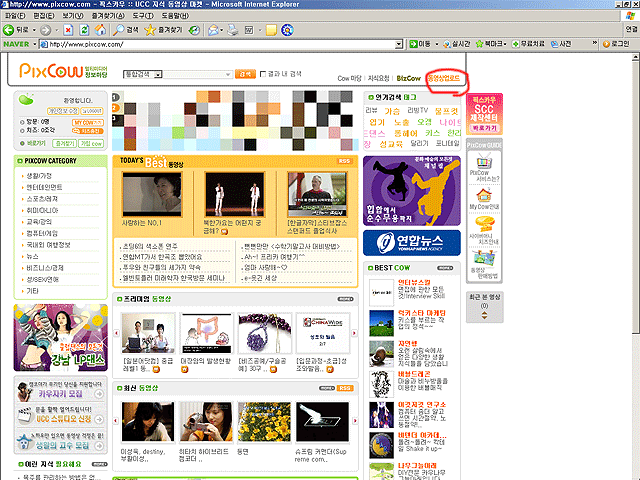
Task: Open the 보기(V) menu
Action: 73,16
